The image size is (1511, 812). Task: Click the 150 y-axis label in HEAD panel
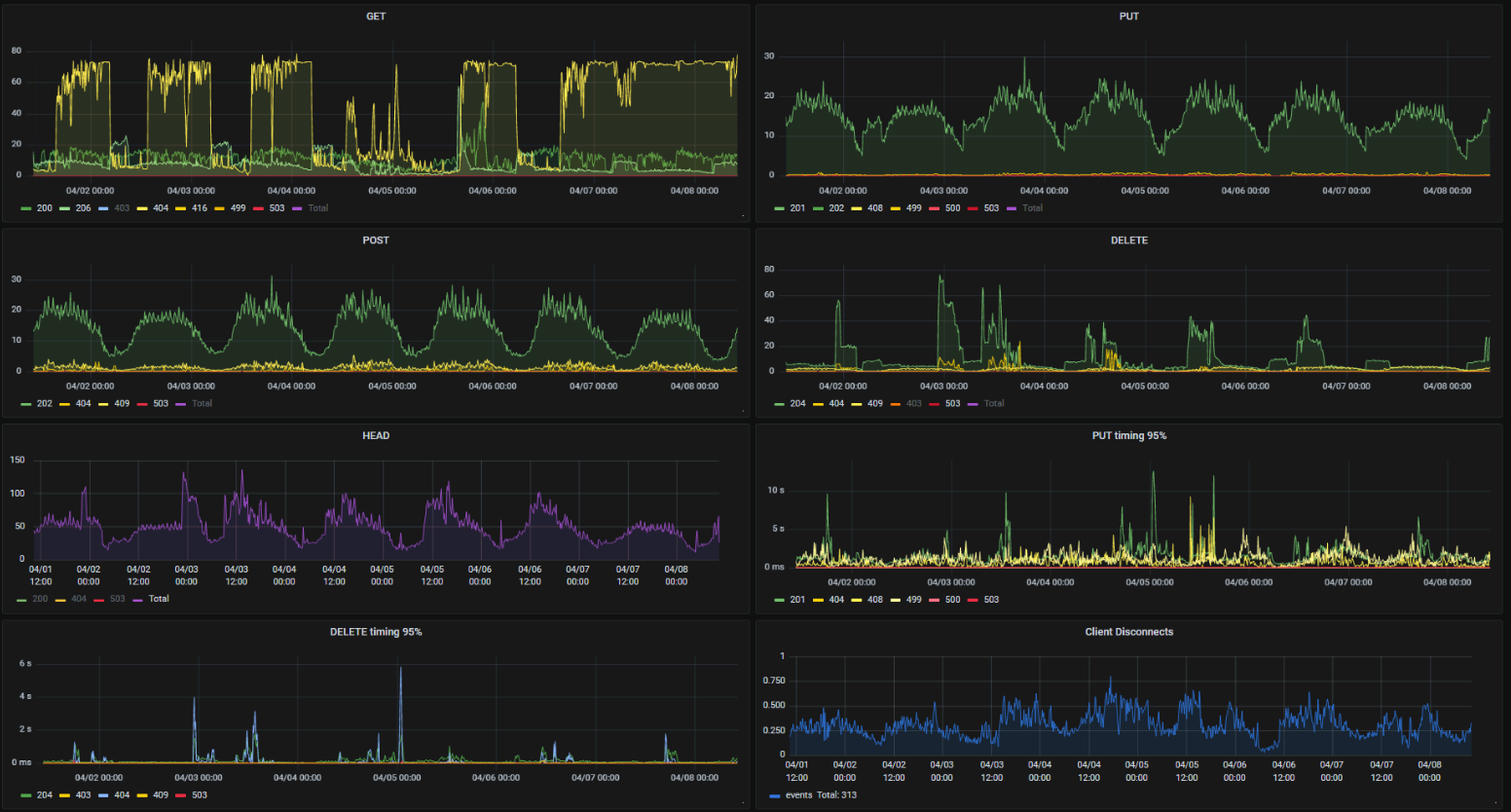pyautogui.click(x=18, y=460)
